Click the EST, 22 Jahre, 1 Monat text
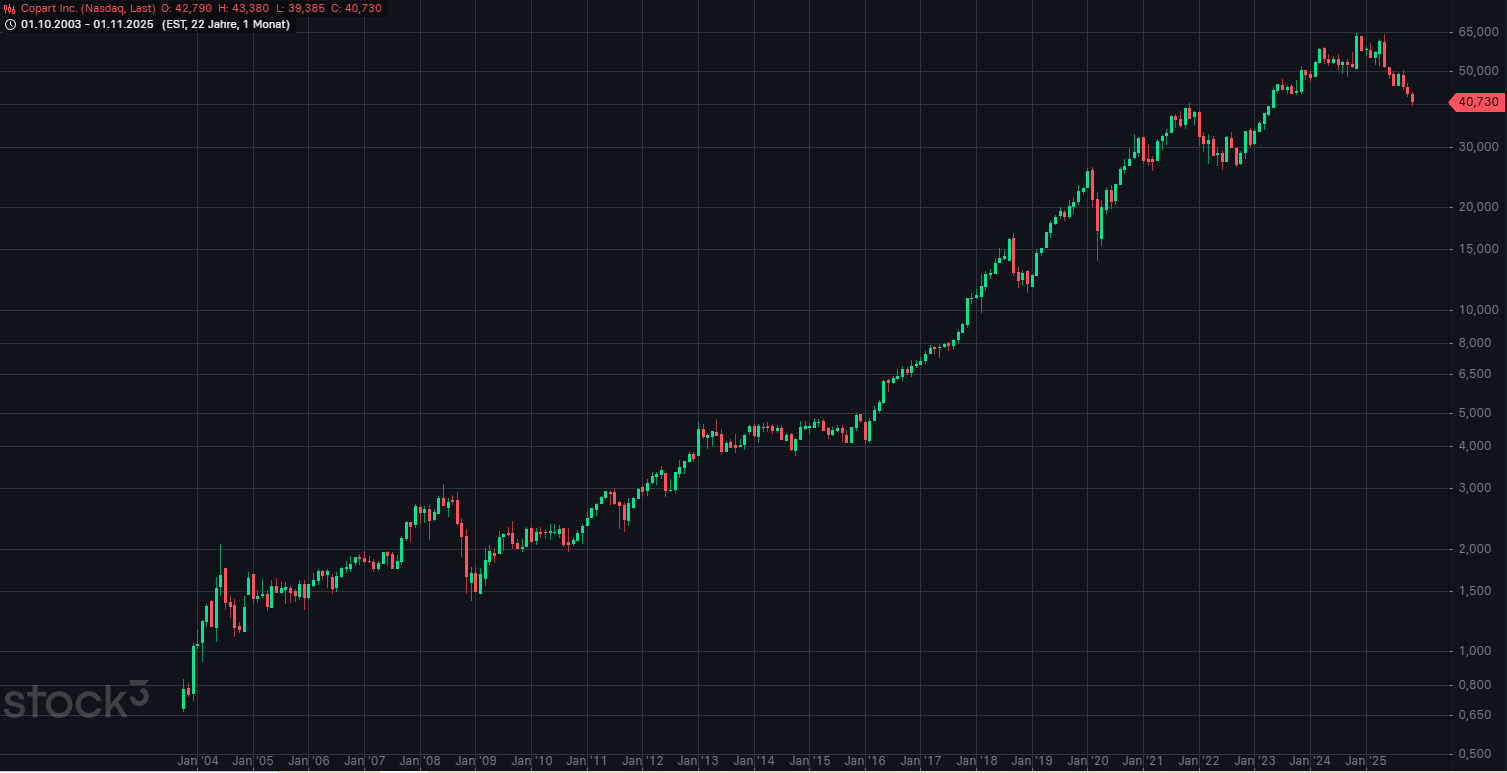 226,24
